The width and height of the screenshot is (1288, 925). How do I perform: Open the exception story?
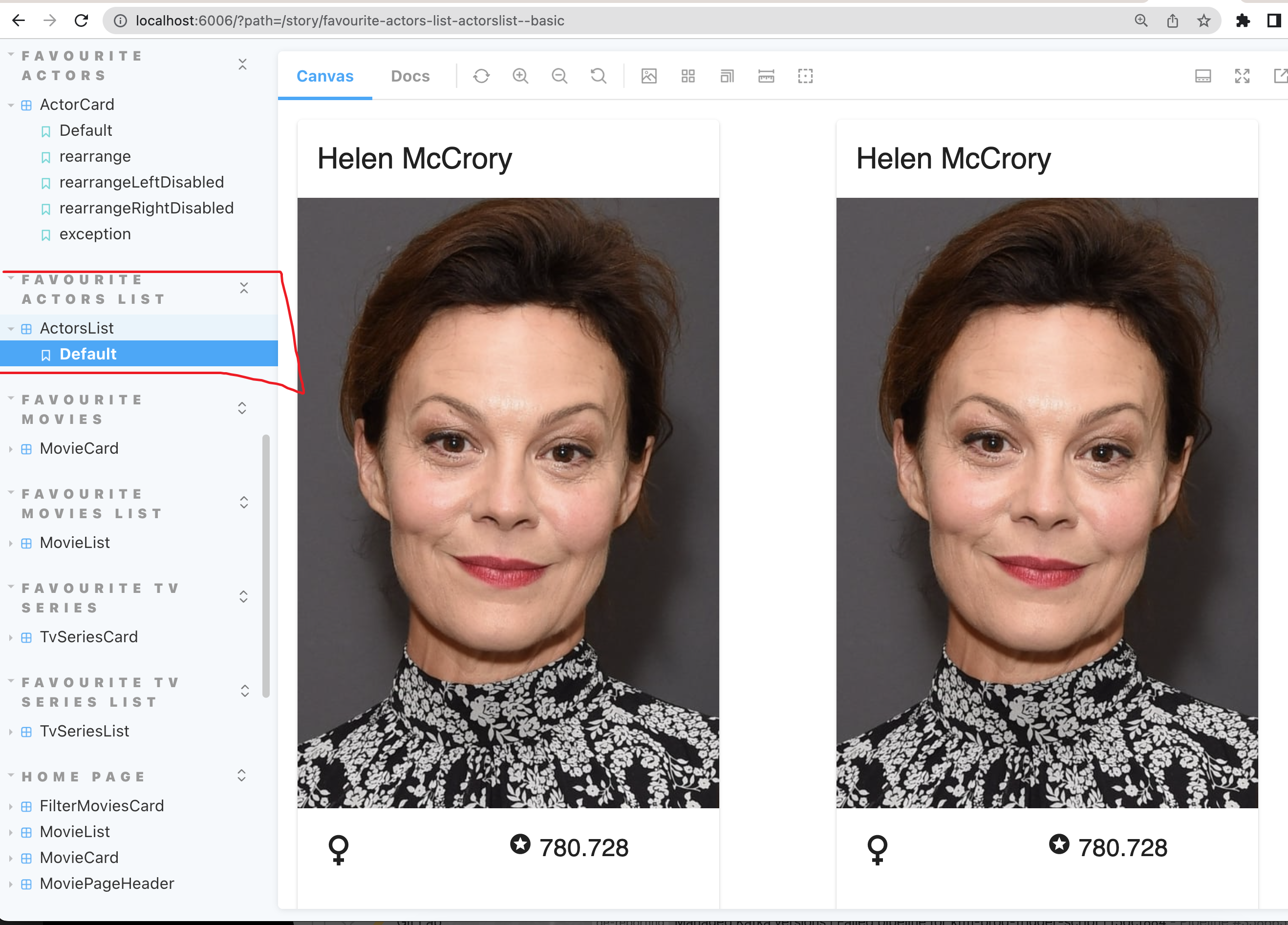95,234
